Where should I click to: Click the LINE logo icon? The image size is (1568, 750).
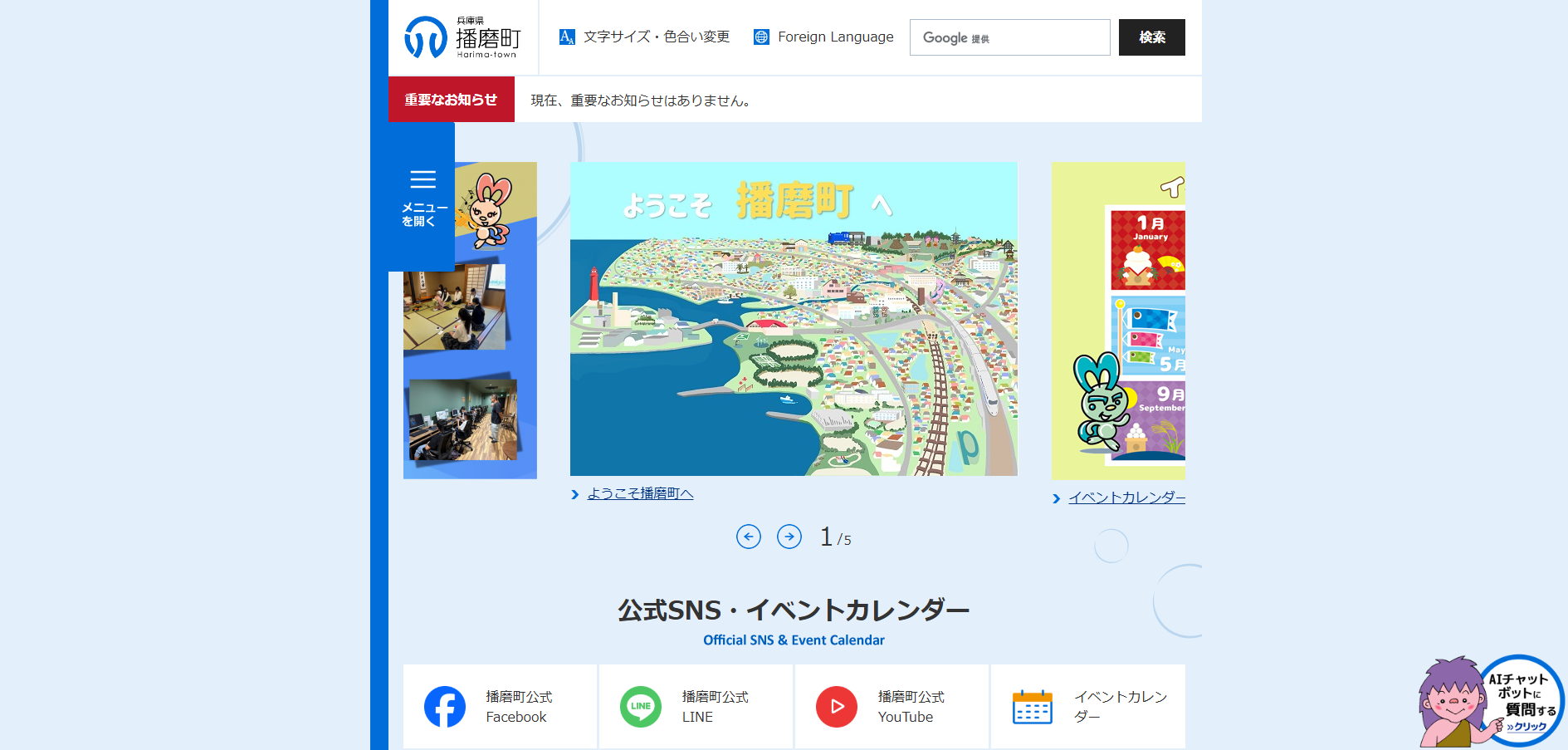tap(641, 707)
